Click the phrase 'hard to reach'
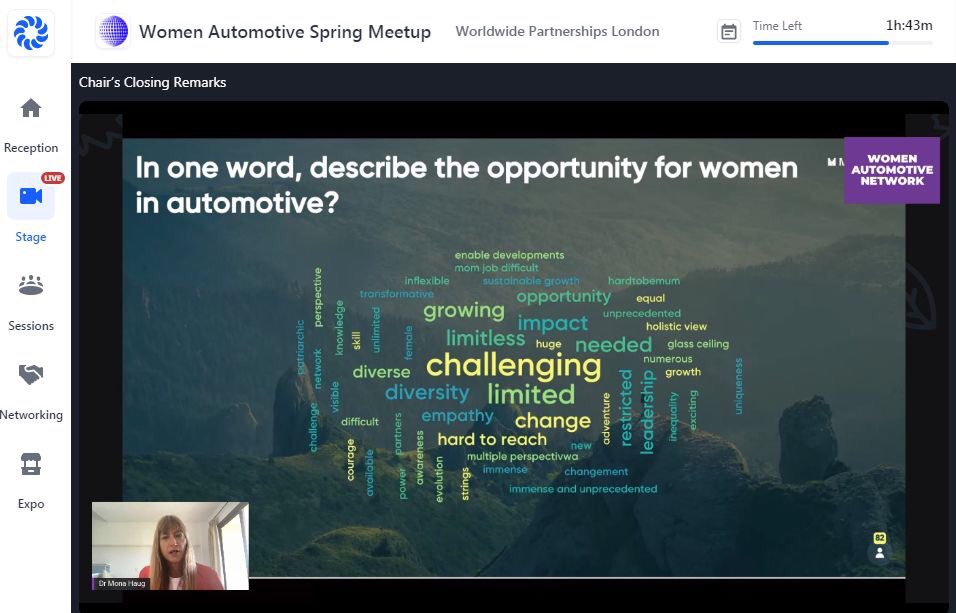This screenshot has width=956, height=613. (492, 439)
